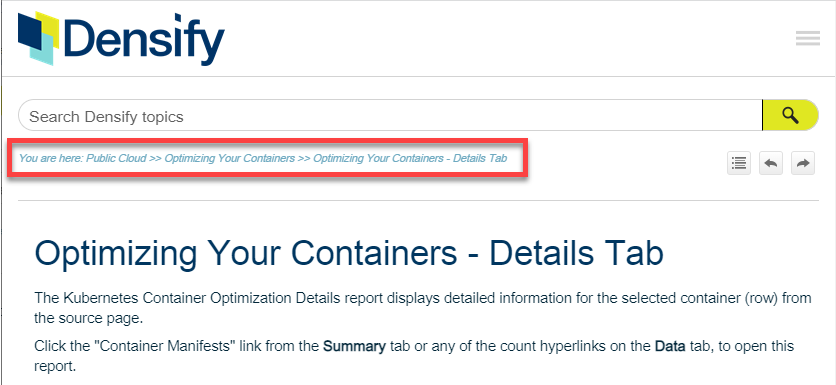Viewport: 836px width, 385px height.
Task: Click the Optimizing Your Containers page heading
Action: click(x=349, y=253)
